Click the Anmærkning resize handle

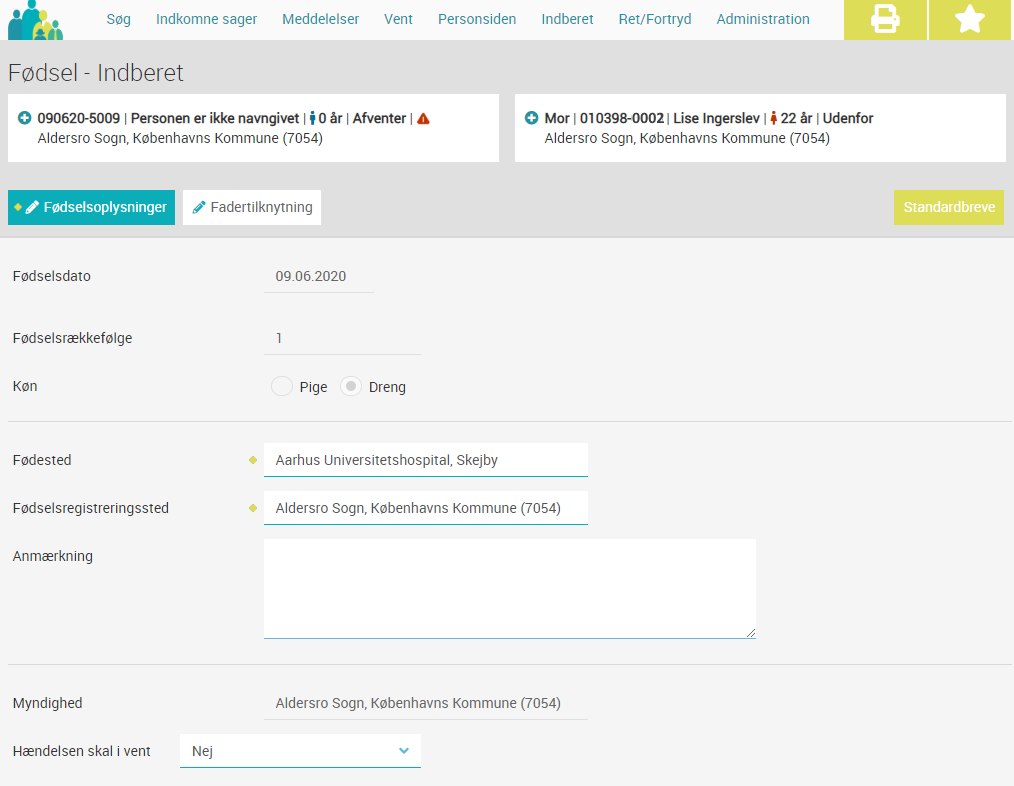750,633
